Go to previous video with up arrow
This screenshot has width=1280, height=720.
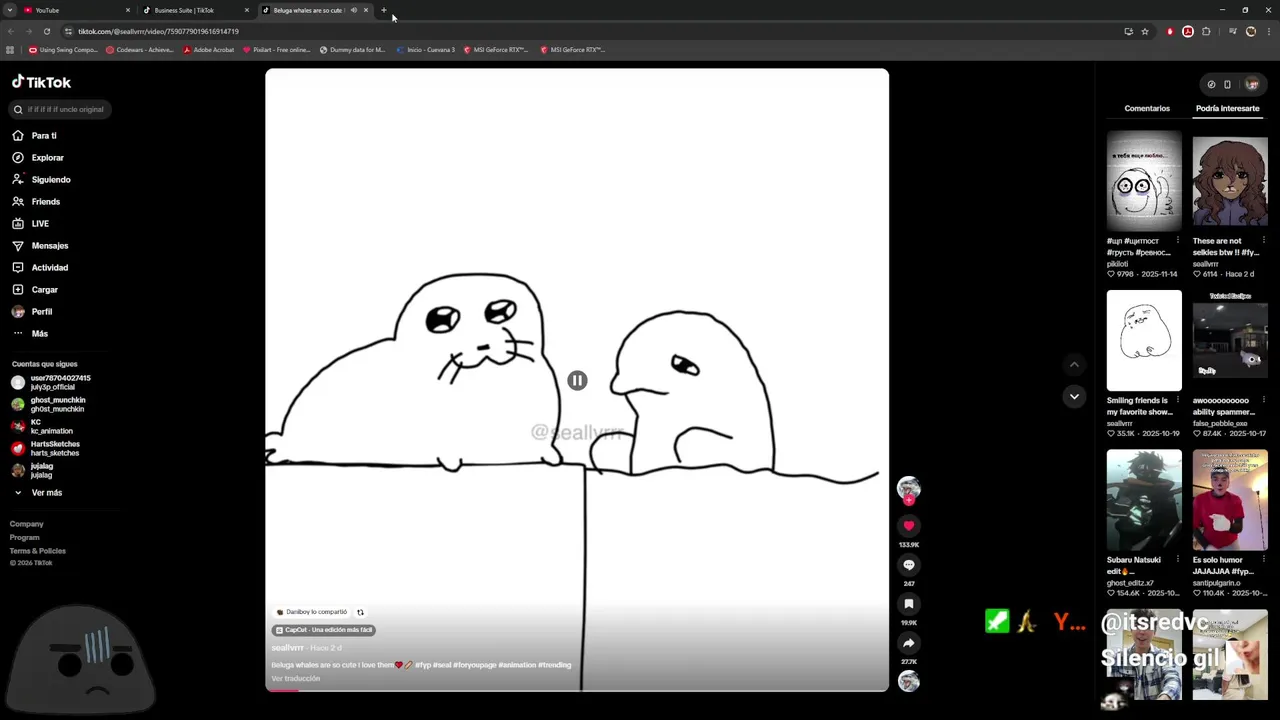(1074, 365)
